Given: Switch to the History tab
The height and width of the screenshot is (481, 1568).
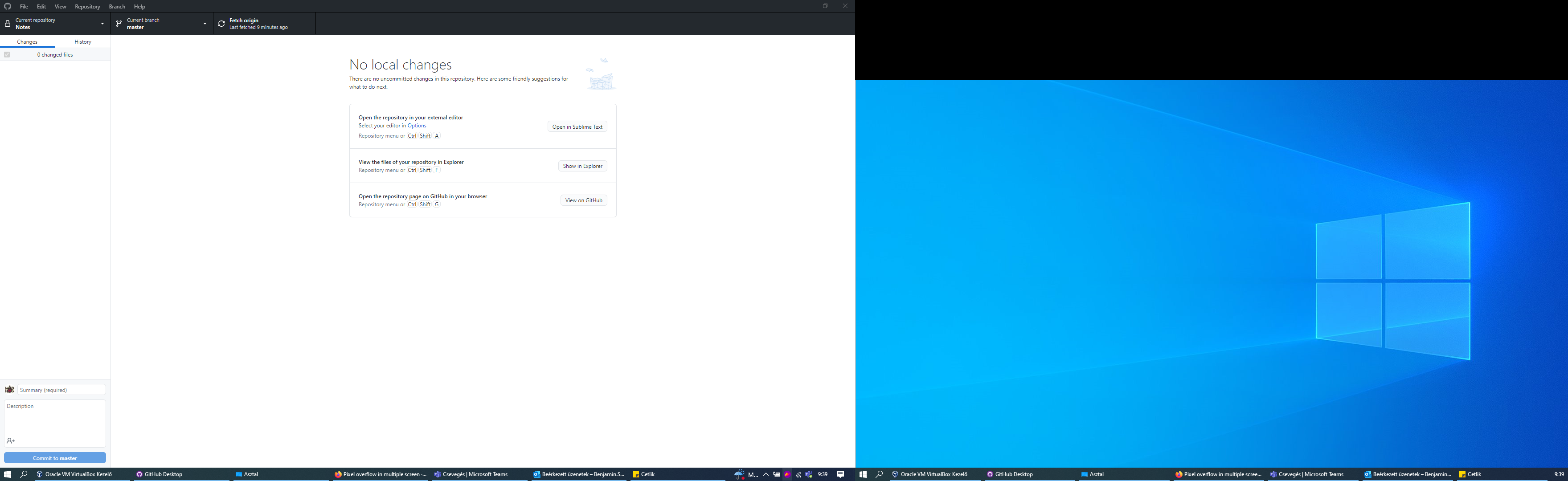Looking at the screenshot, I should point(82,41).
